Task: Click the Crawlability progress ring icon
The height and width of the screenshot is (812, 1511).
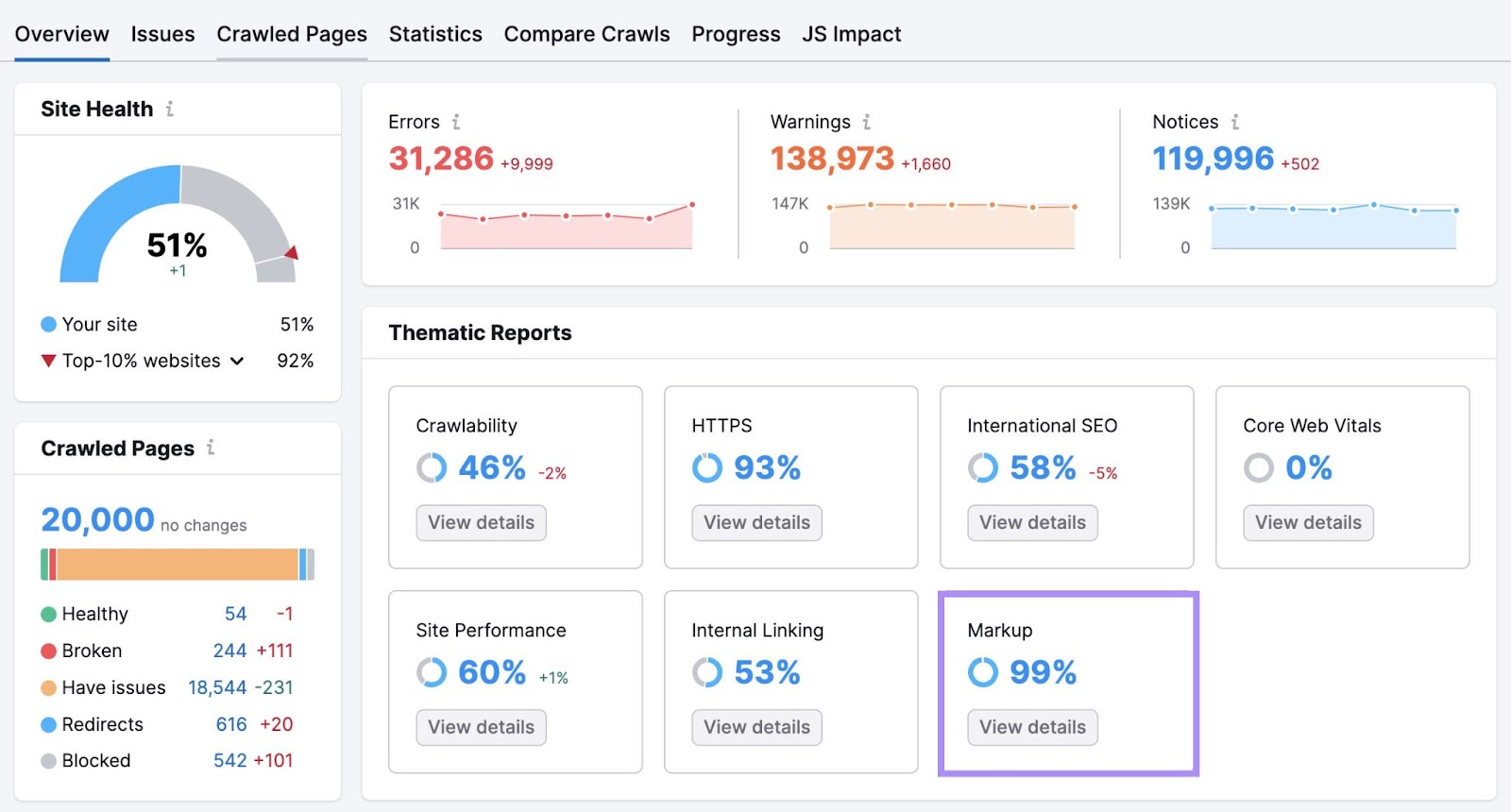Action: point(432,467)
